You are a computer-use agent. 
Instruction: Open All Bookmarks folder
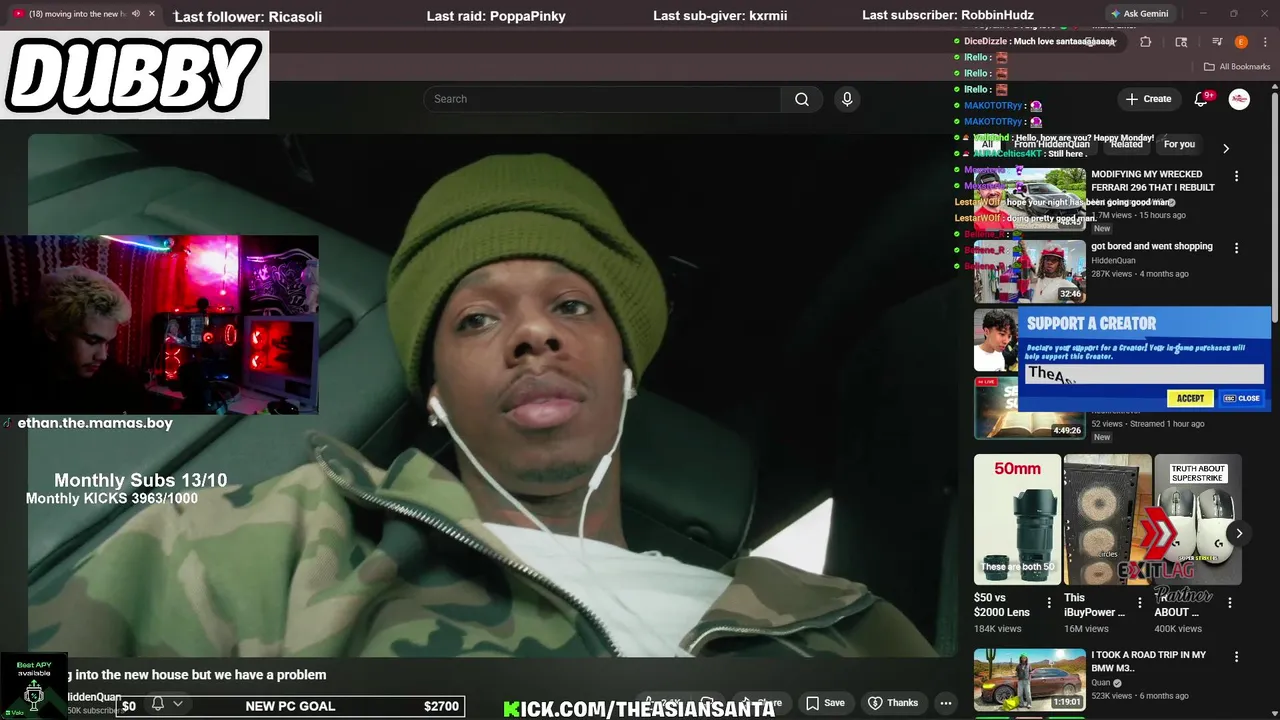click(x=1237, y=67)
